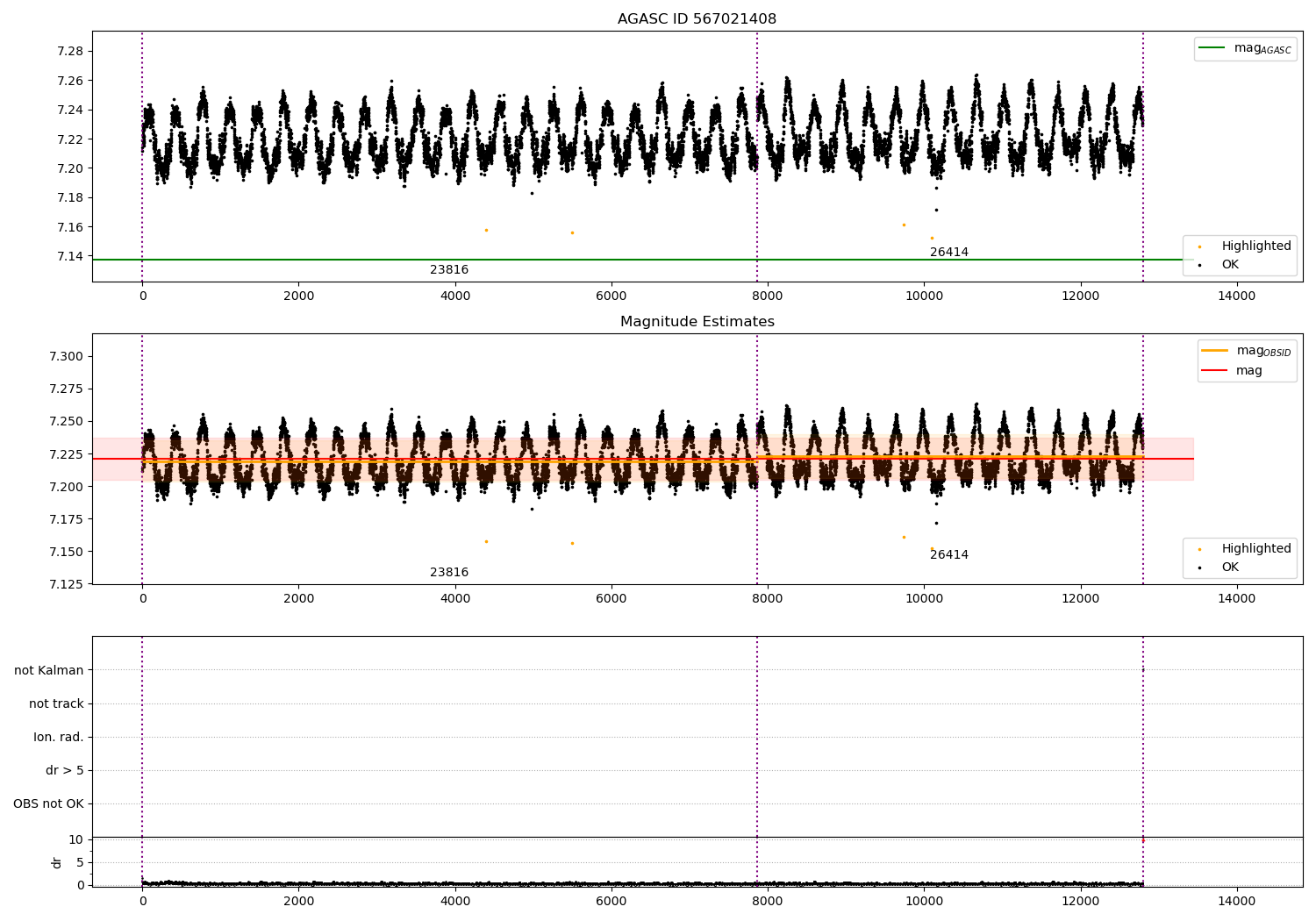Click the 7.20 y-tick in top plot

coord(70,168)
